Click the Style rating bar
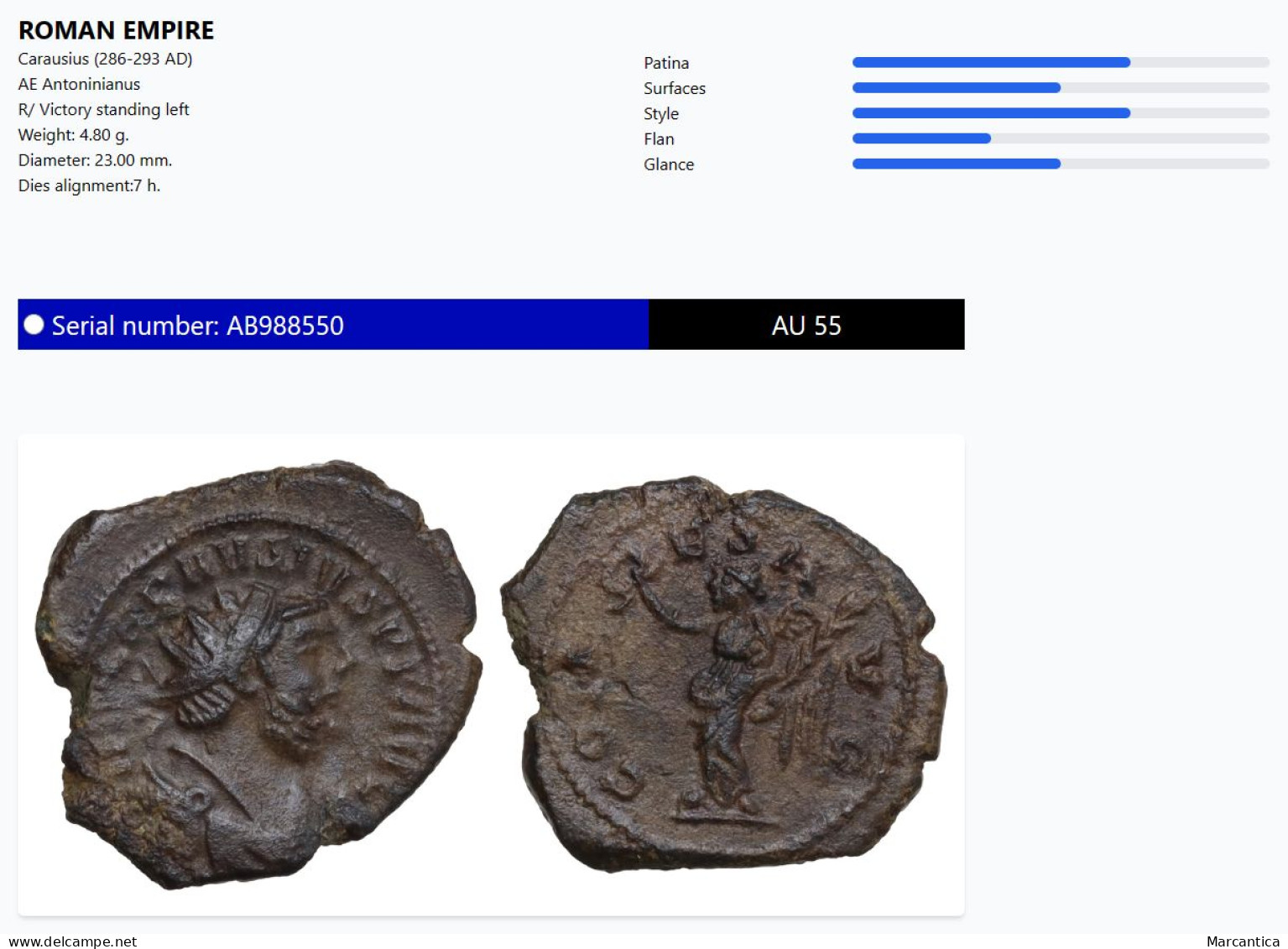The height and width of the screenshot is (949, 1288). coord(1061,112)
